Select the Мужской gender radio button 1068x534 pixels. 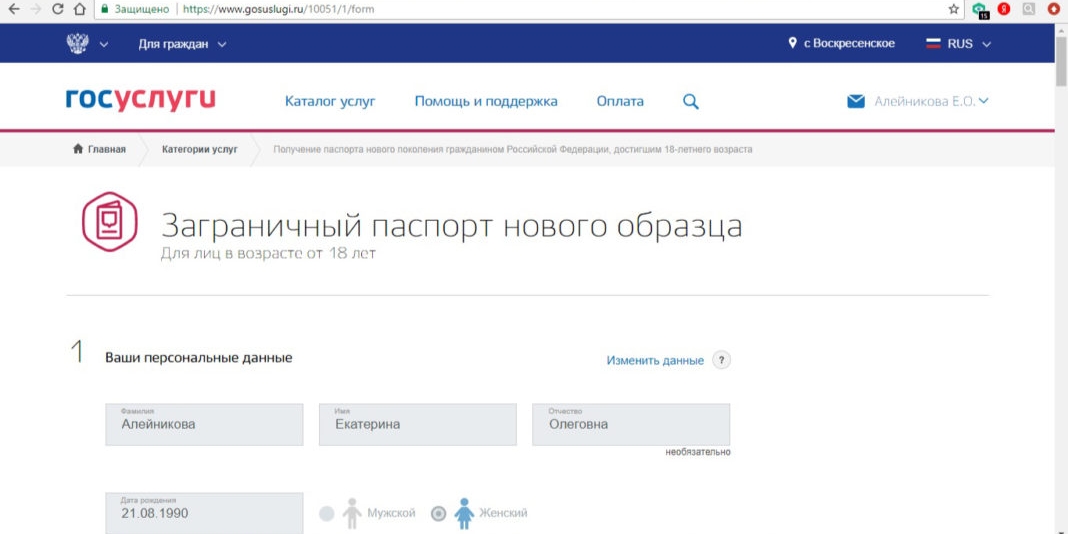(x=326, y=513)
